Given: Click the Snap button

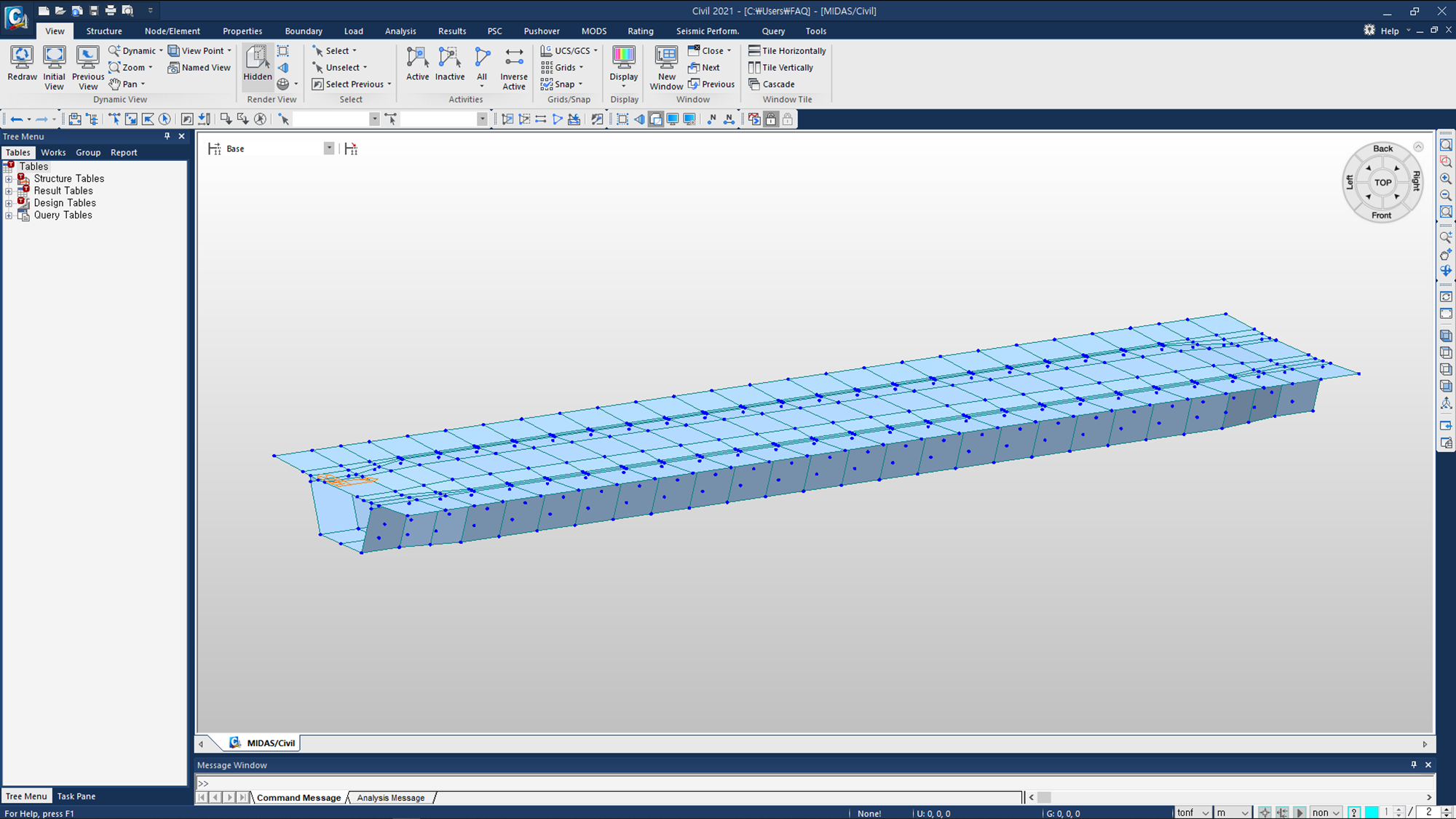Looking at the screenshot, I should (x=561, y=84).
